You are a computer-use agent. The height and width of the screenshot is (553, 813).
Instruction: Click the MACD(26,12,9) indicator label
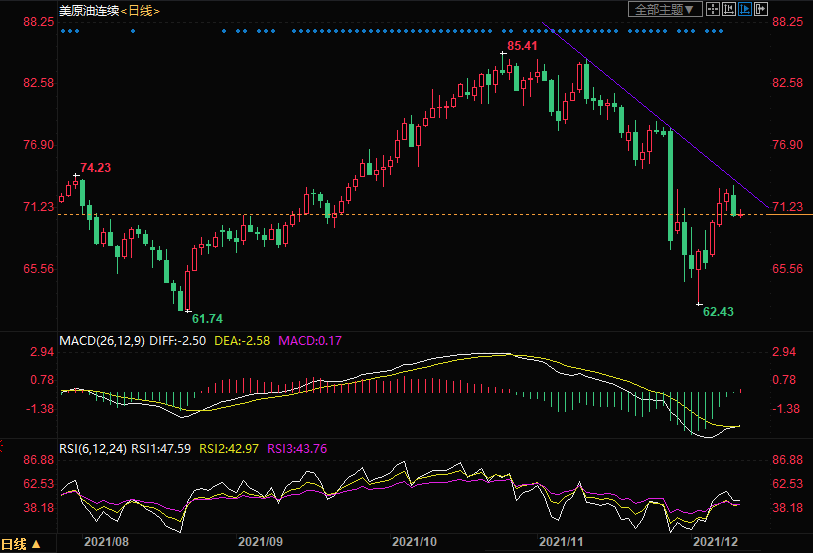pos(102,341)
